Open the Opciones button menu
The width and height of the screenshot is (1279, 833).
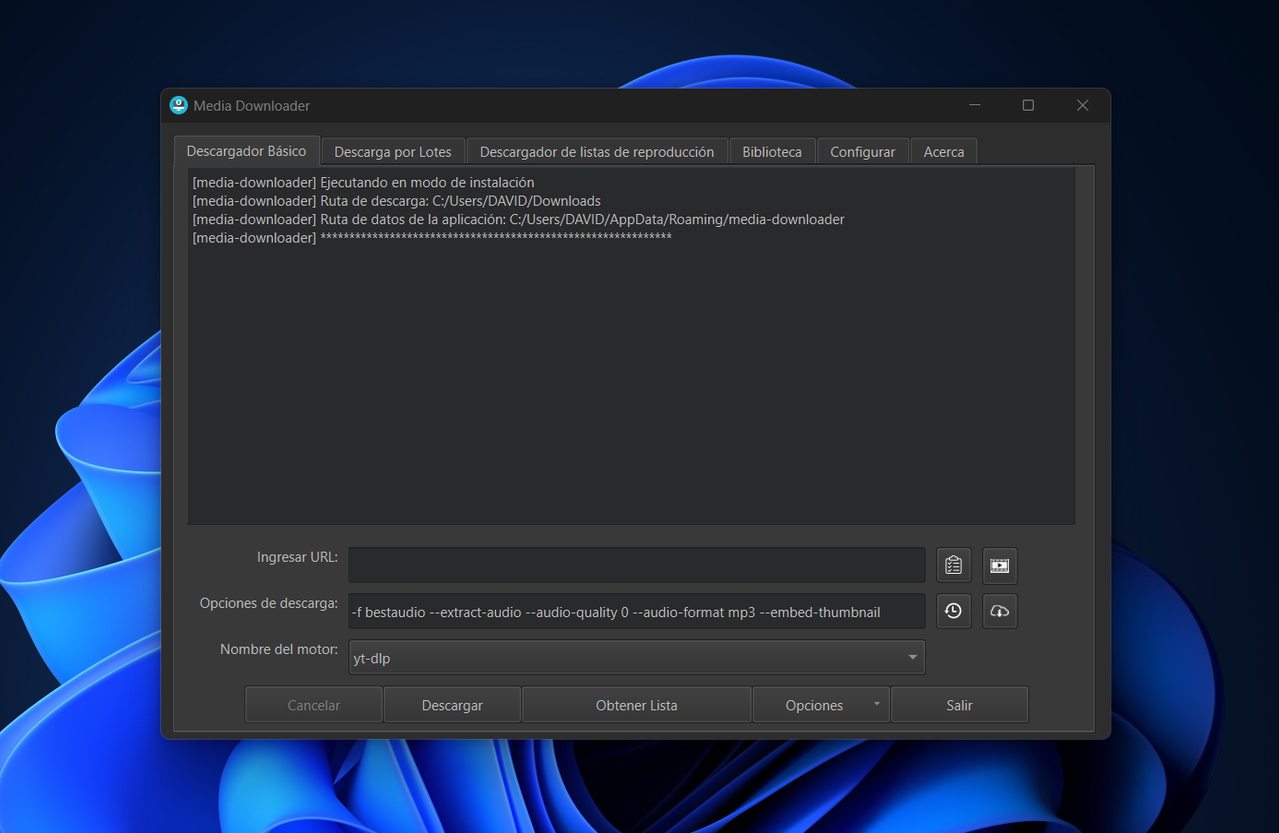click(x=821, y=705)
